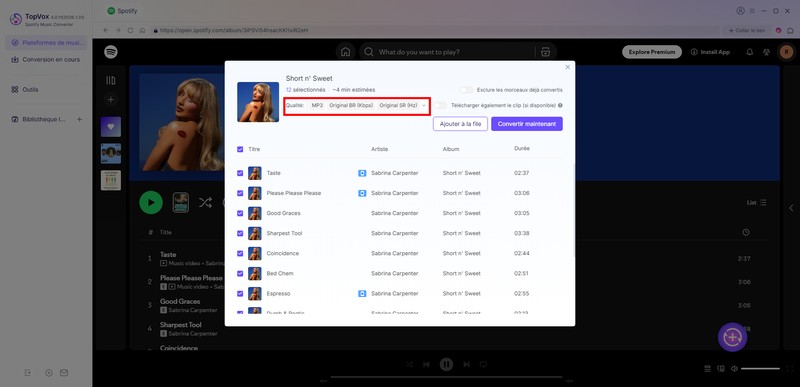Click music video icon on Espresso row

pos(362,294)
